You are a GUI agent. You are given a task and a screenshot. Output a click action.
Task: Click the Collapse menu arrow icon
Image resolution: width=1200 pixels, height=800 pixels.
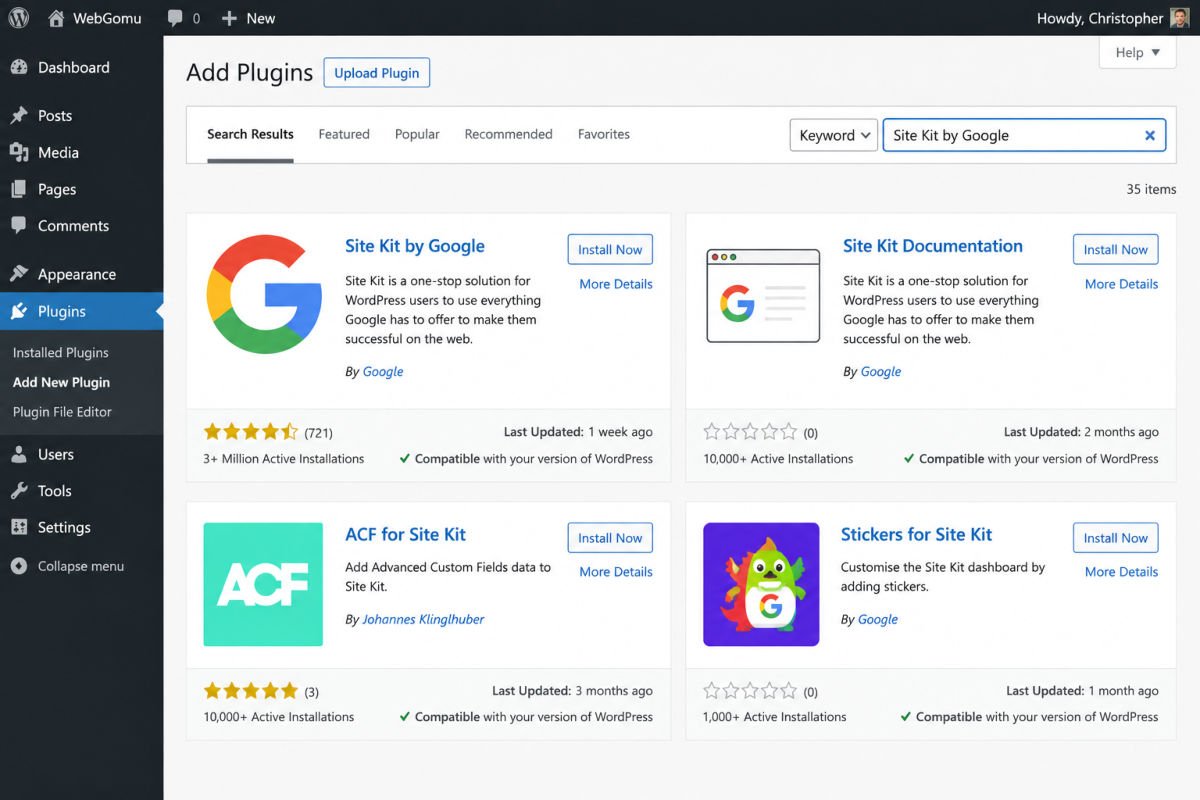pos(18,566)
